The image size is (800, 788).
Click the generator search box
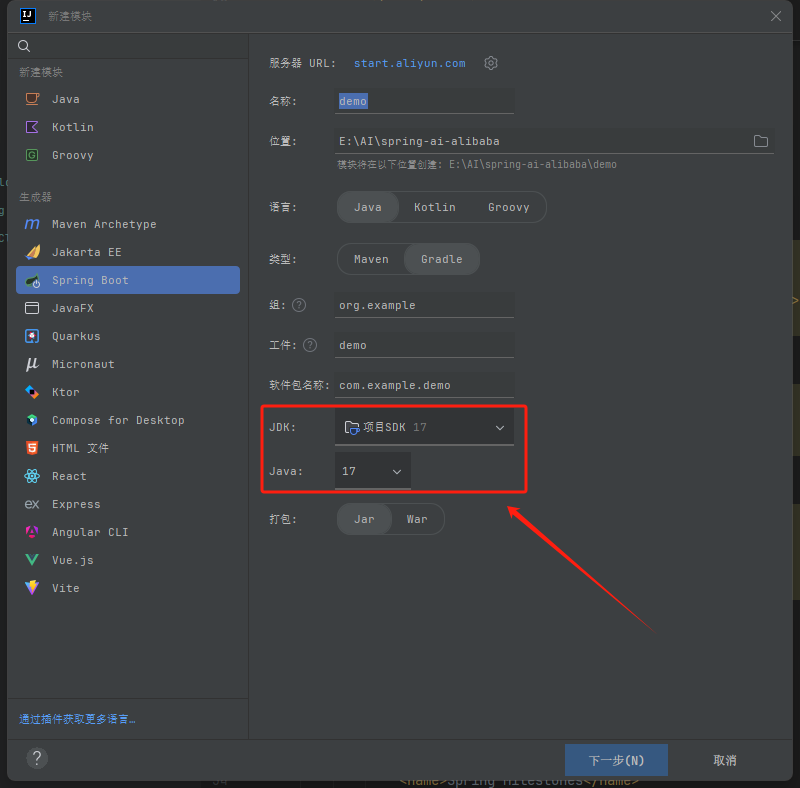[128, 46]
